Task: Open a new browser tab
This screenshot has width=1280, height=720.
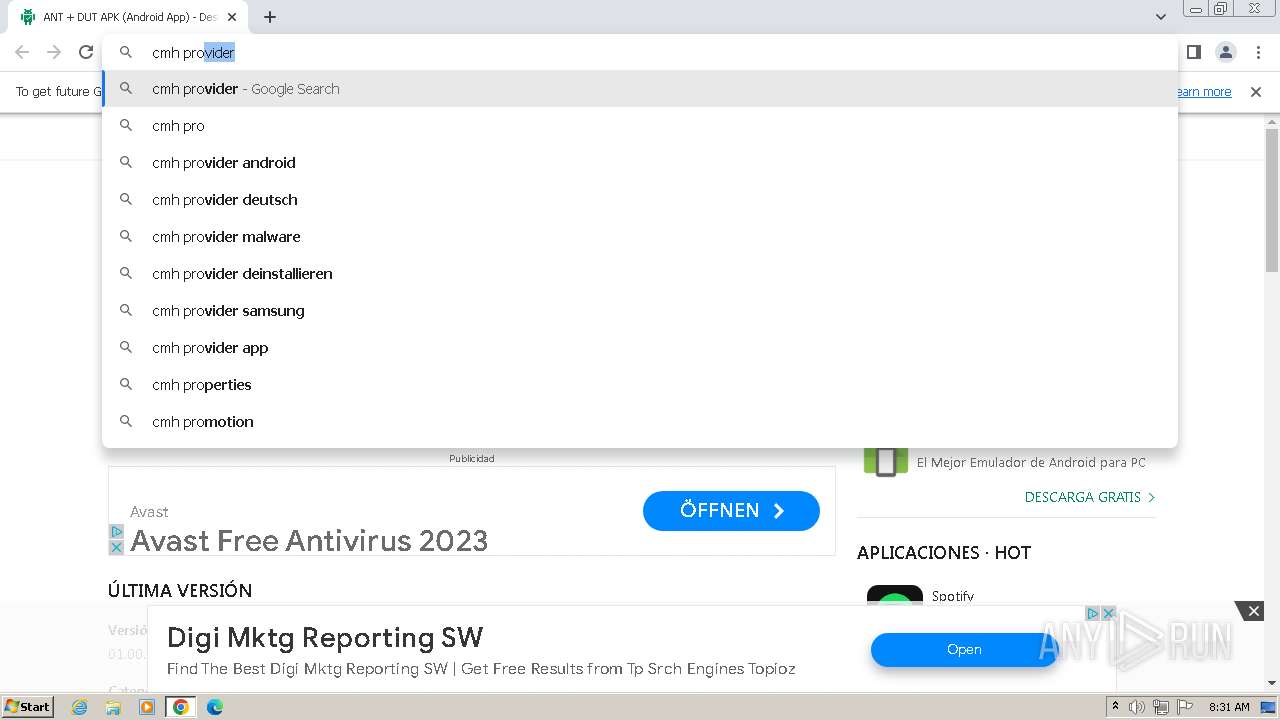Action: pyautogui.click(x=270, y=17)
